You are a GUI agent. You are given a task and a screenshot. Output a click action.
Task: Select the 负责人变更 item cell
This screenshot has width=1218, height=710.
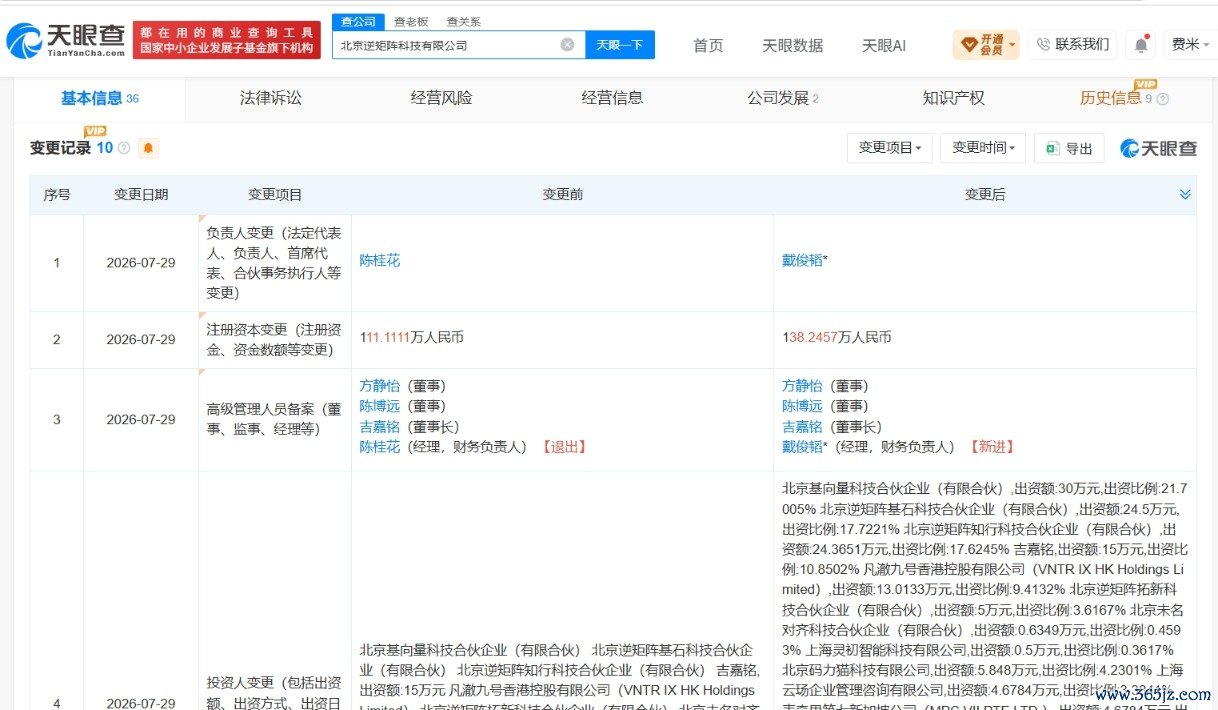[274, 262]
